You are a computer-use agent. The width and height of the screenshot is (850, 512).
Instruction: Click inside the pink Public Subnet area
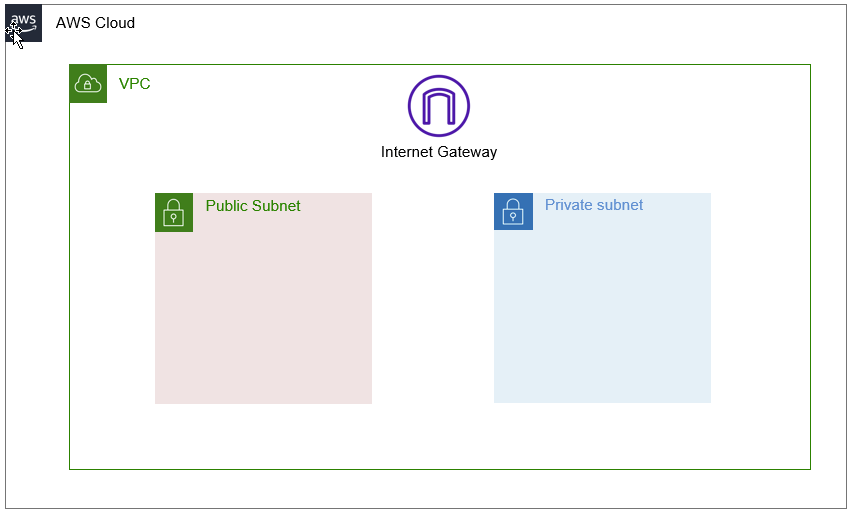point(263,317)
